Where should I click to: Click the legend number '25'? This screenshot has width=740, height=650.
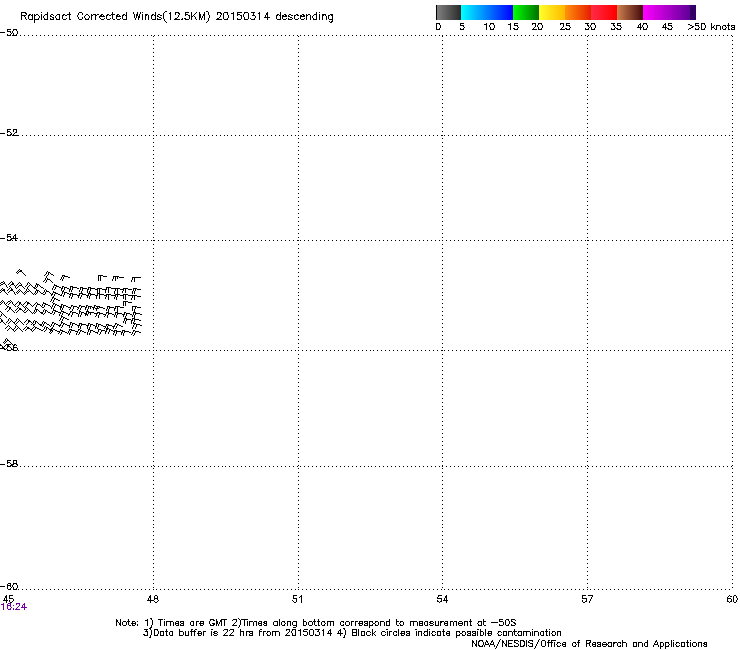565,27
